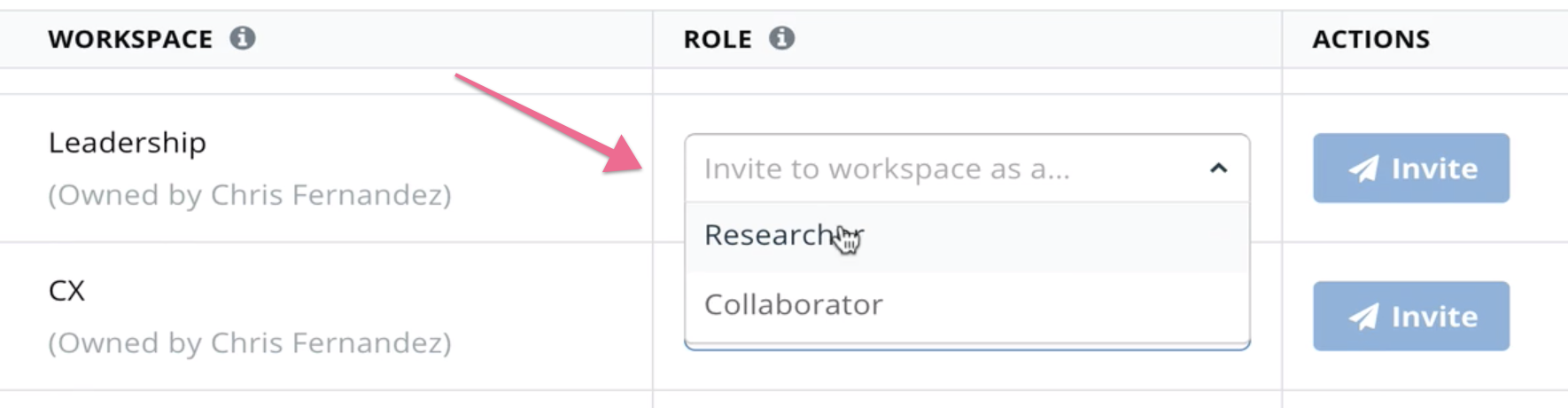Click paper plane icon in CX Invite button
Image resolution: width=1568 pixels, height=408 pixels.
(1363, 317)
